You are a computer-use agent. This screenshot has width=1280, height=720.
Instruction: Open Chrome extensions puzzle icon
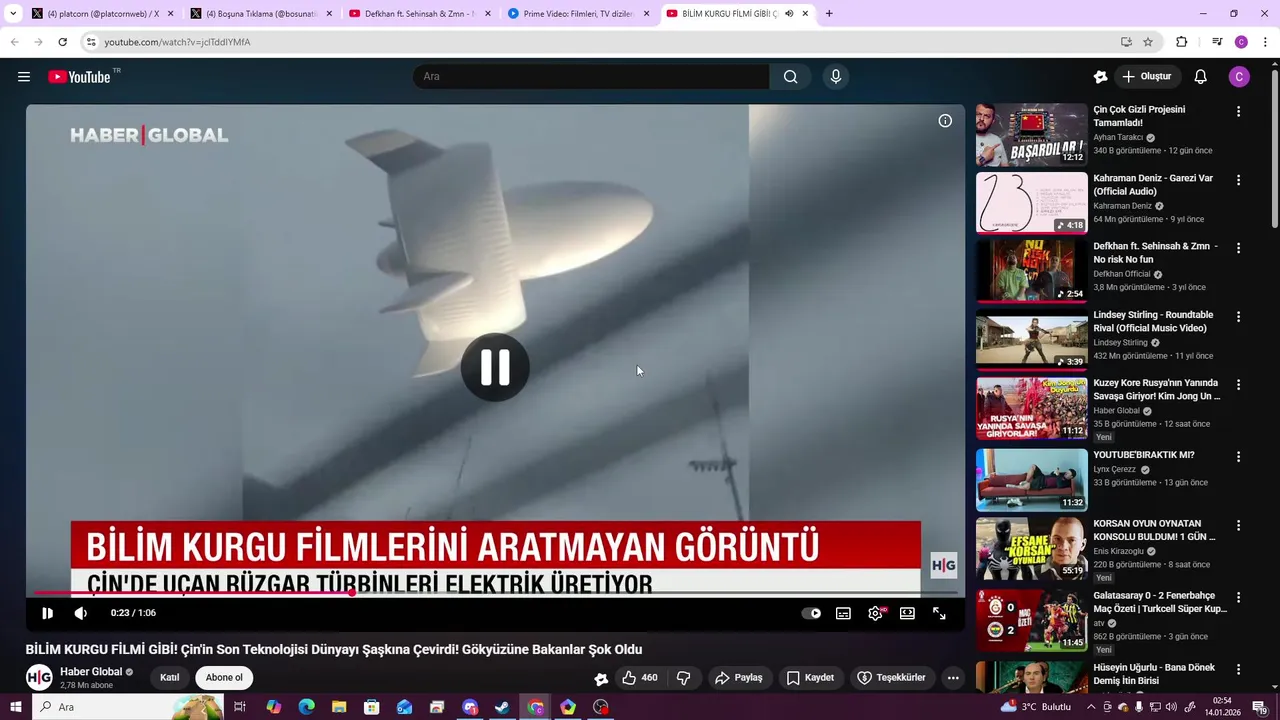pyautogui.click(x=1181, y=42)
